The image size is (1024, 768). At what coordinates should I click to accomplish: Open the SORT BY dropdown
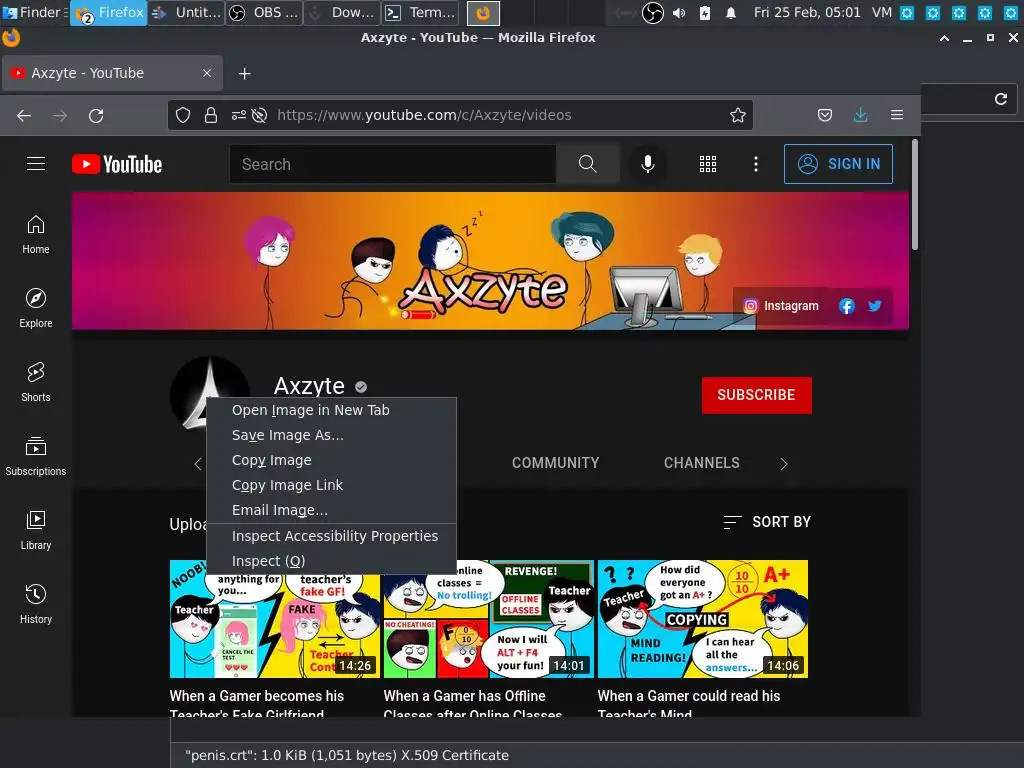click(x=767, y=522)
